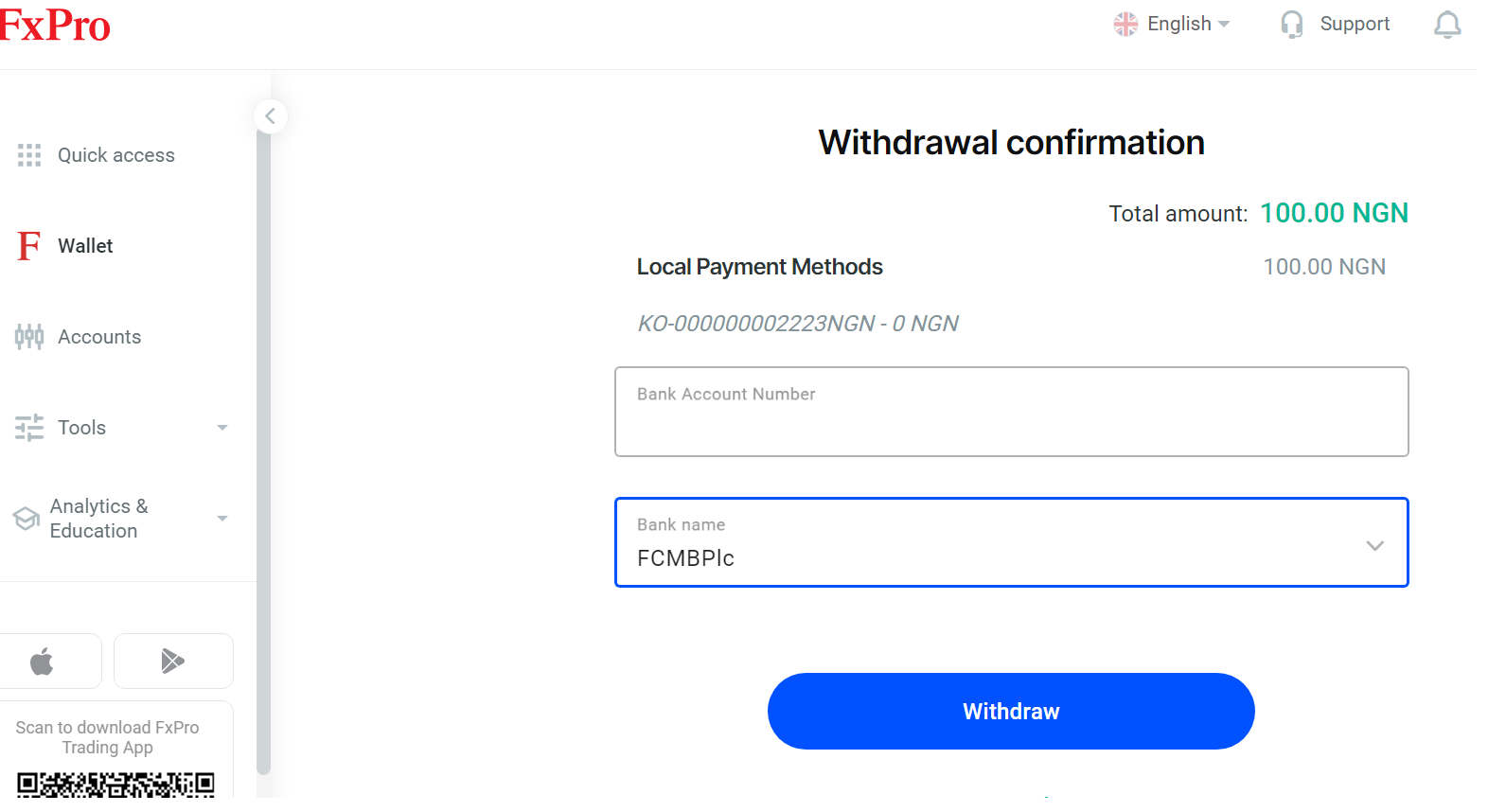
Task: Click the Google Play store button
Action: point(173,662)
